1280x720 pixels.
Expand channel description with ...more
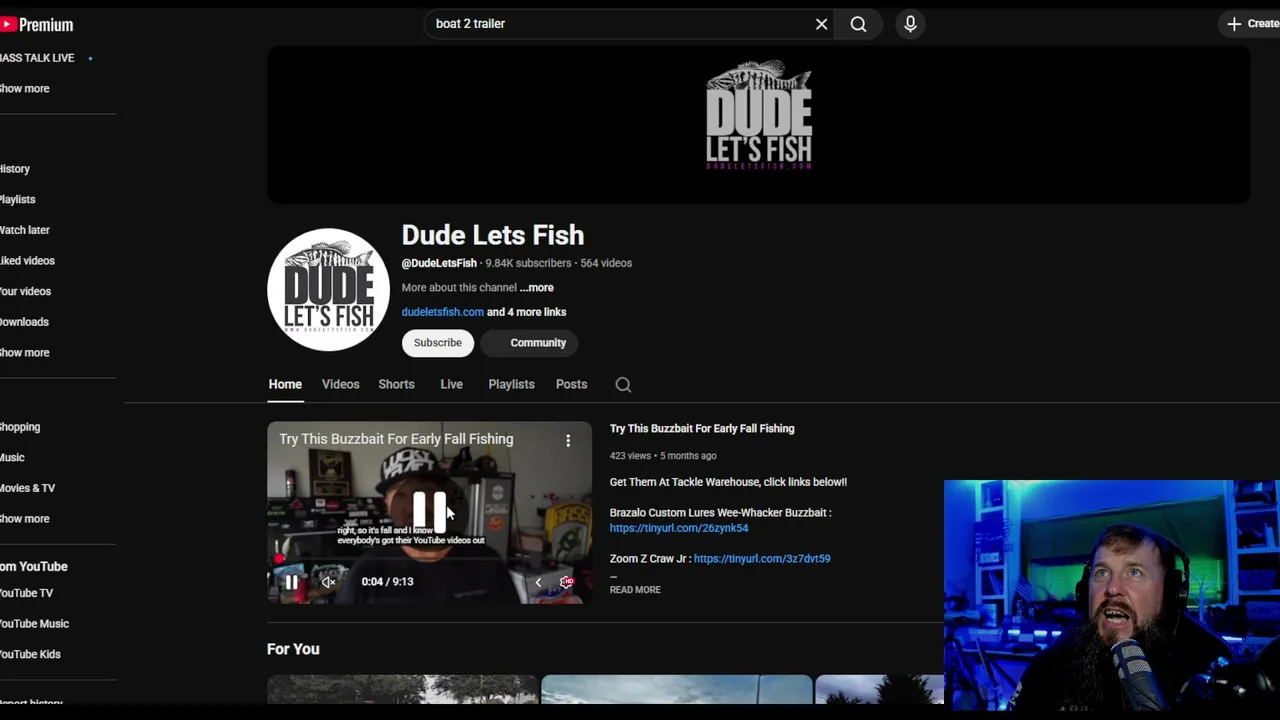tap(536, 288)
